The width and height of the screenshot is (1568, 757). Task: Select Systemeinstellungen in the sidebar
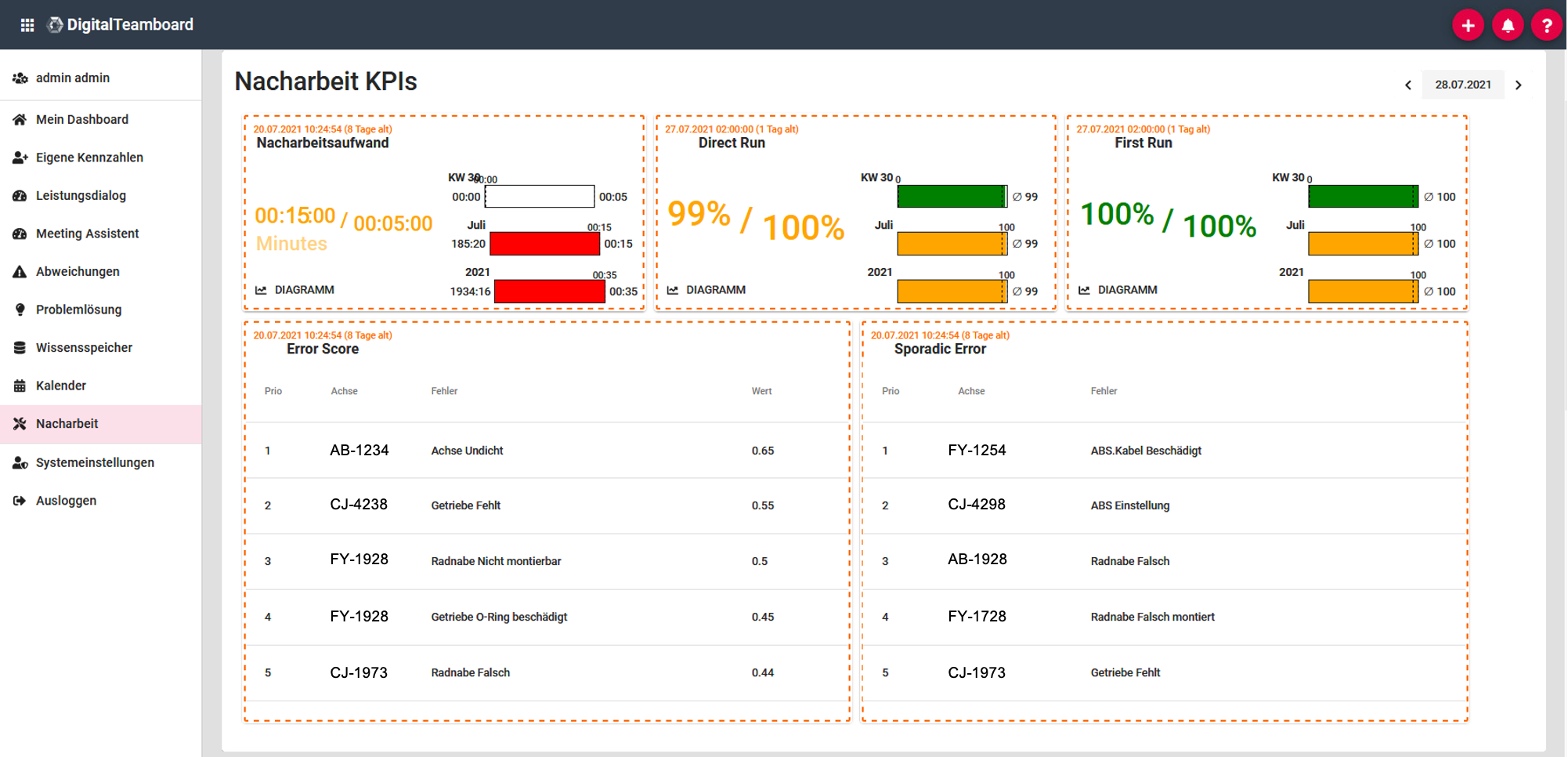[101, 463]
